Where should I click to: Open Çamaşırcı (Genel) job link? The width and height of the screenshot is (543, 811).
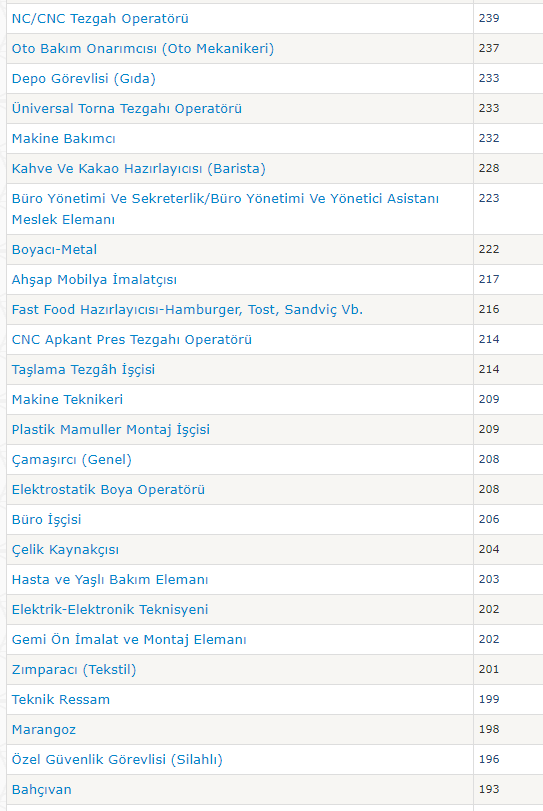72,460
